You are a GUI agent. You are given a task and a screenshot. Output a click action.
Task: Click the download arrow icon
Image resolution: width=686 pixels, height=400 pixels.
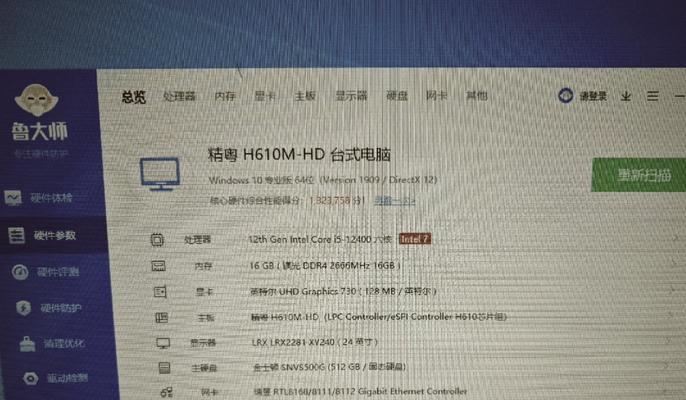point(626,96)
